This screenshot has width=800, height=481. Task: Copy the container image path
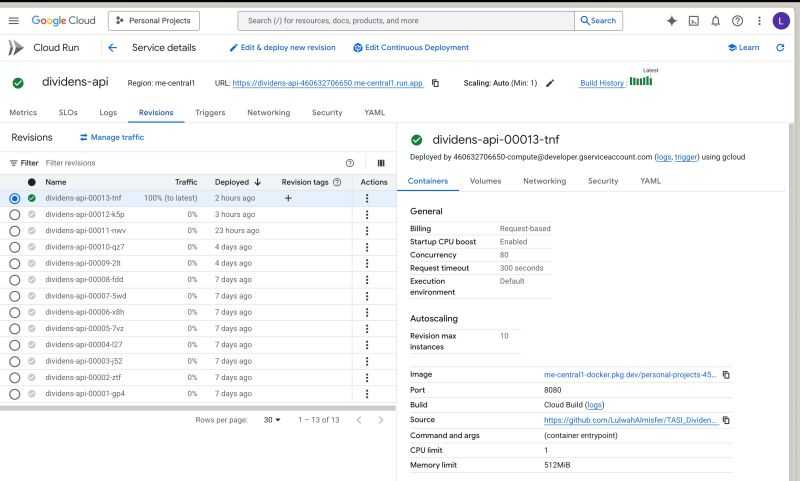(x=726, y=374)
